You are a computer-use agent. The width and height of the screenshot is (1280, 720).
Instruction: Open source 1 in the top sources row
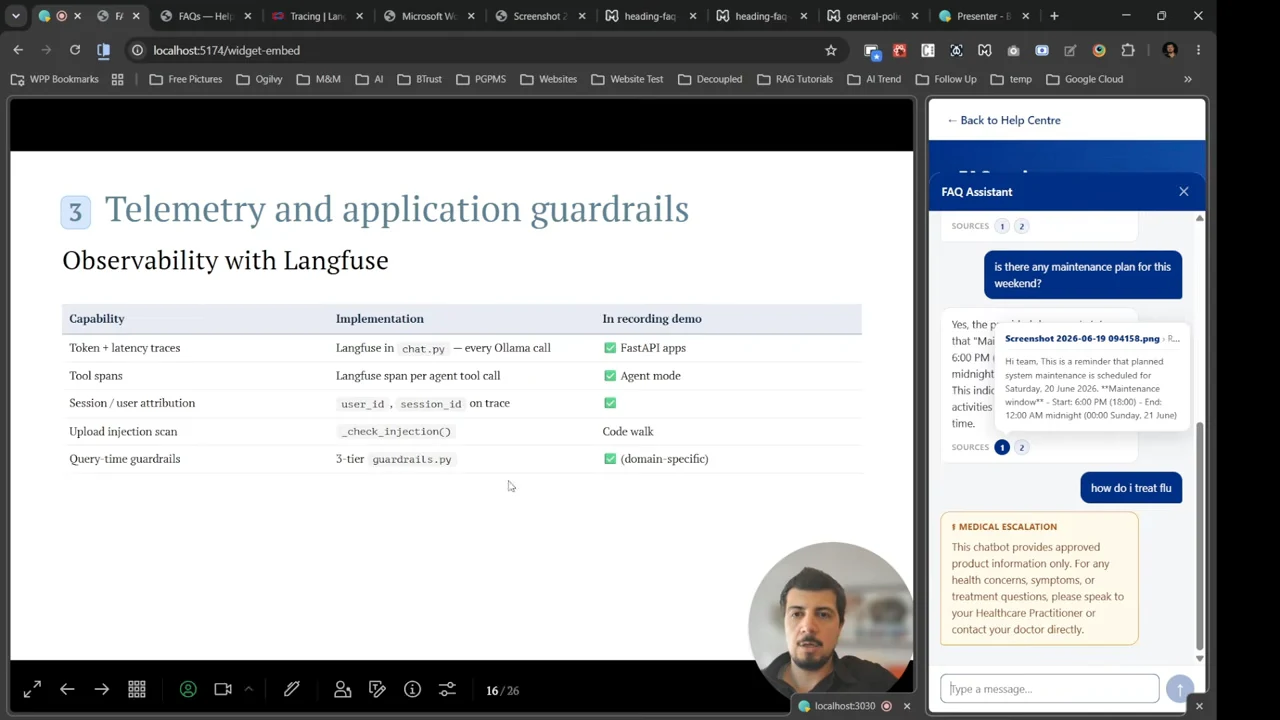[x=1002, y=226]
